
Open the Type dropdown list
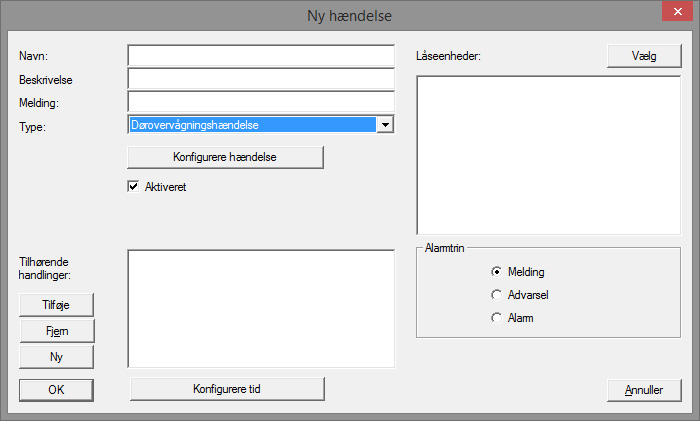pos(385,125)
